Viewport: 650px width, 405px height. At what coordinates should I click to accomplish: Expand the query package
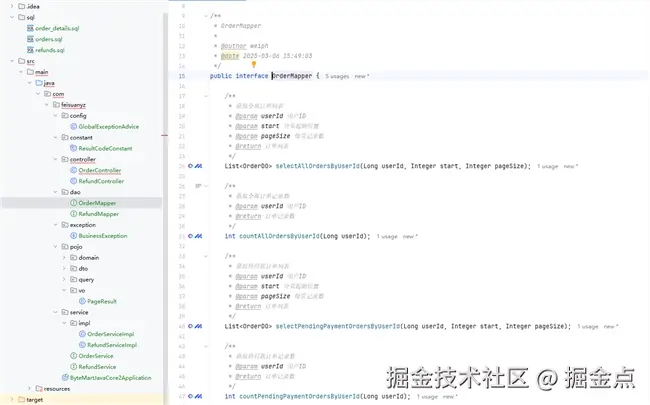coord(64,279)
